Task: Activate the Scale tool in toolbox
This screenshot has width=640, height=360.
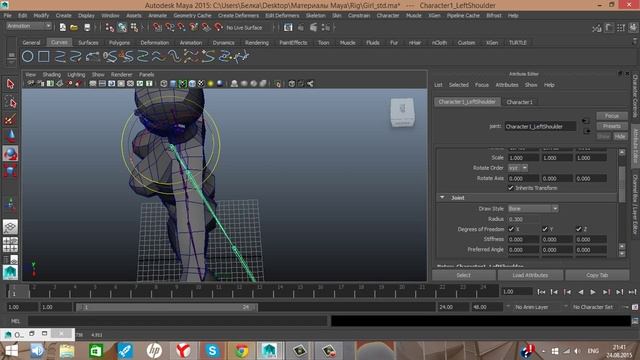Action: 10,171
